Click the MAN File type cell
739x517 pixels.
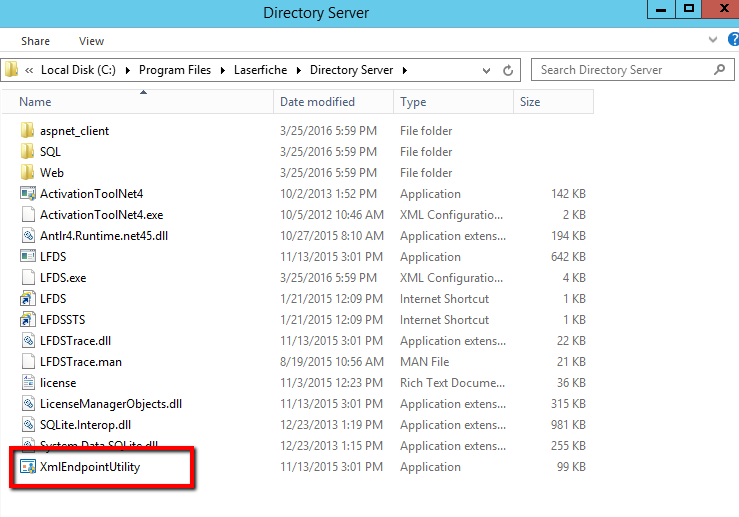click(424, 362)
